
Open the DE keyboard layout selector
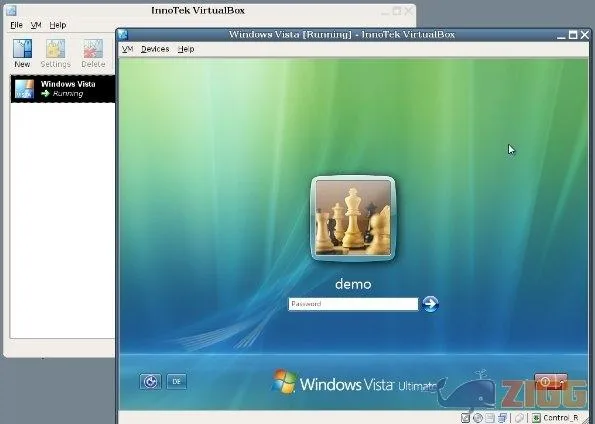click(x=177, y=381)
